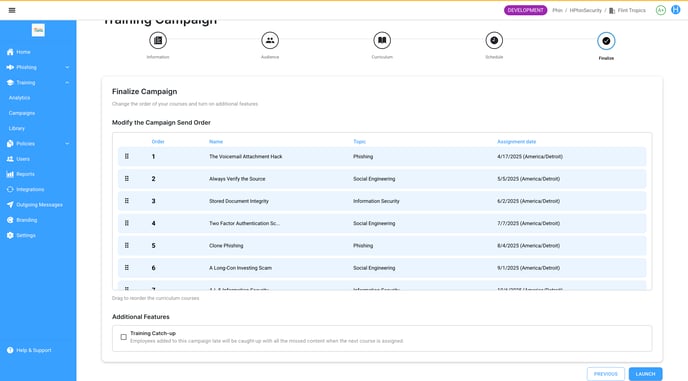Open Campaigns under Training

(x=22, y=113)
